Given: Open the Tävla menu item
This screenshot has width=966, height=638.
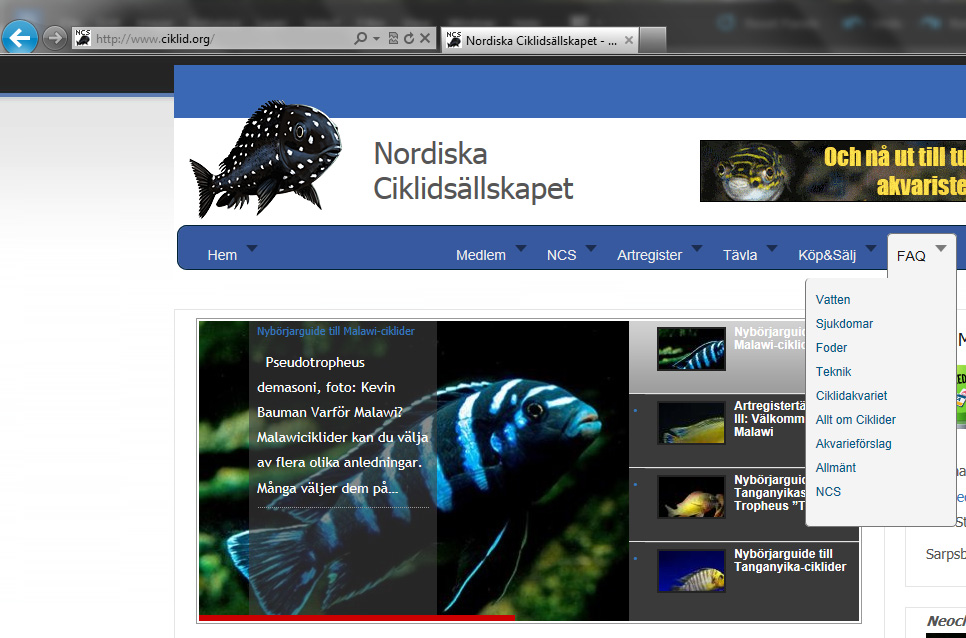Looking at the screenshot, I should click(x=740, y=255).
